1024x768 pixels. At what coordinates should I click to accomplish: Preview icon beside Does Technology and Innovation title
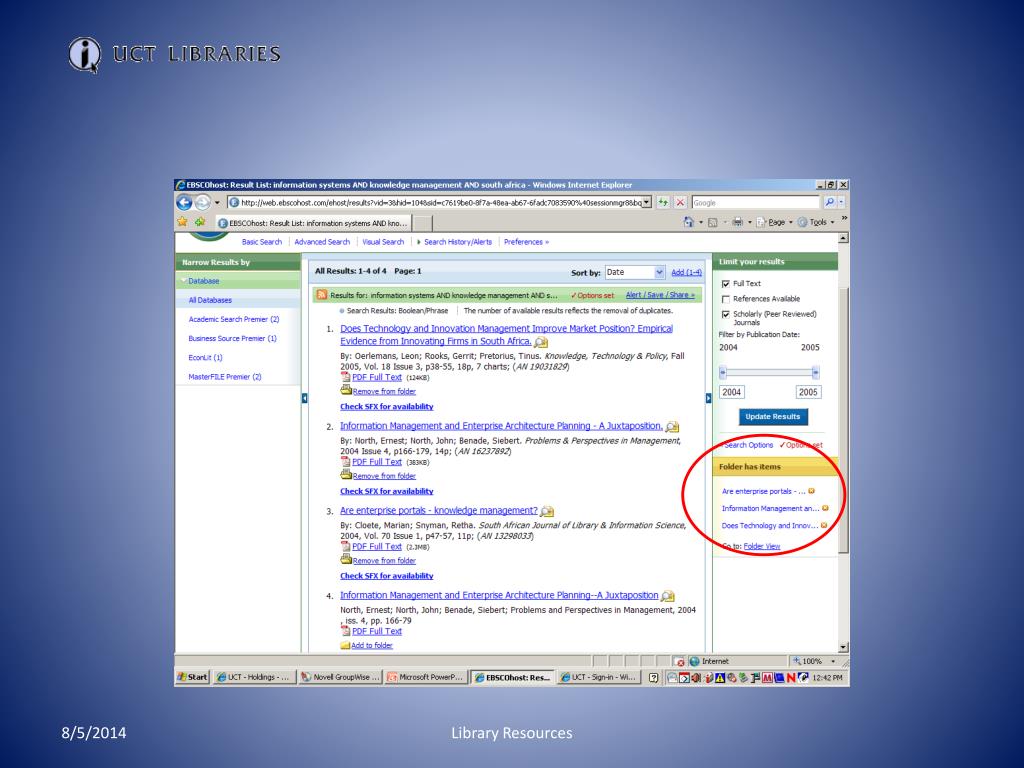tap(541, 342)
